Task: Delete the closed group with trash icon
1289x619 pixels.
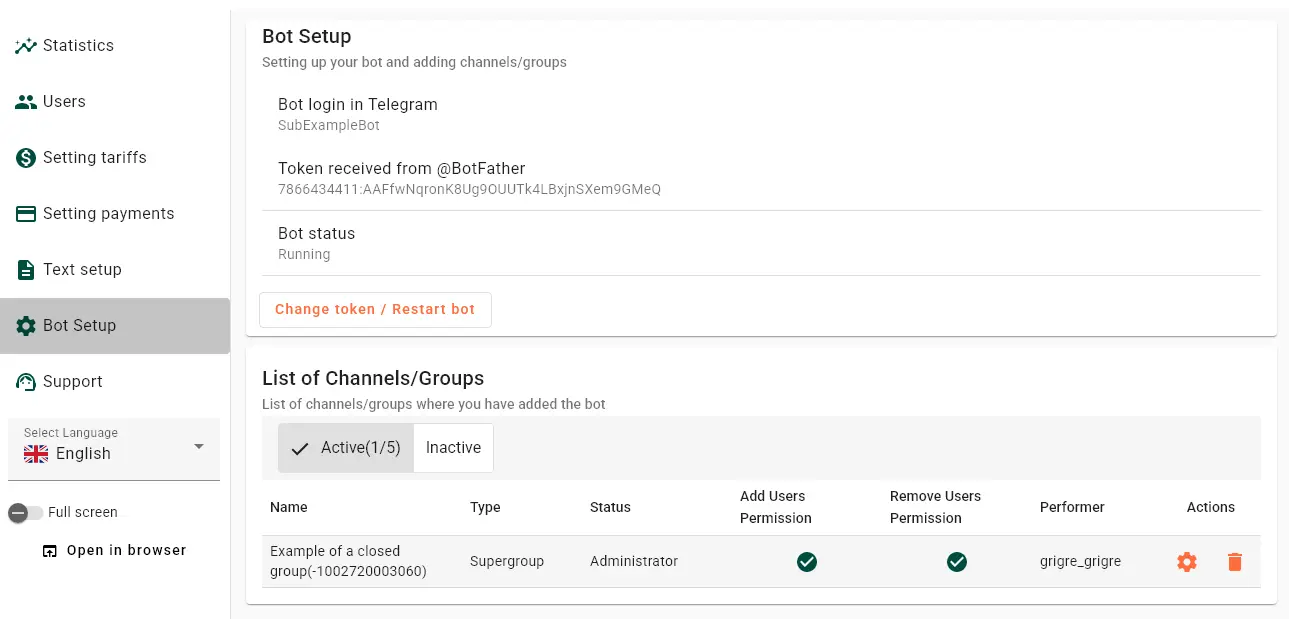Action: tap(1235, 562)
